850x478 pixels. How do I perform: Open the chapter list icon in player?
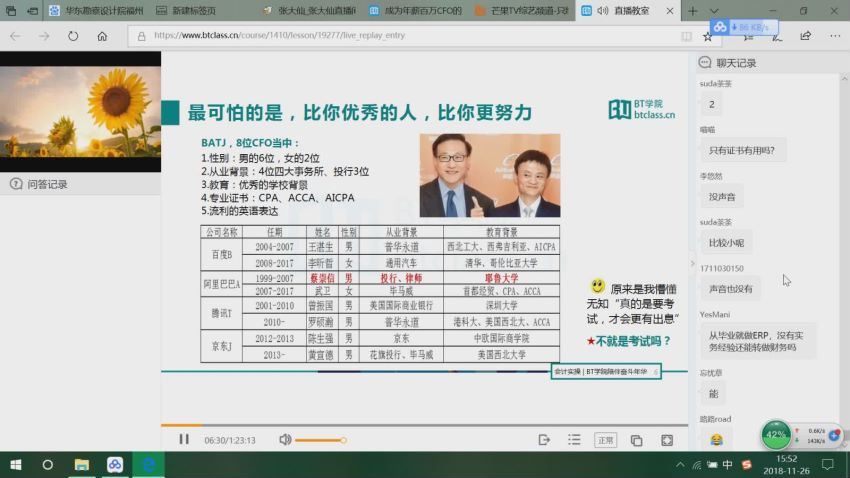(574, 440)
